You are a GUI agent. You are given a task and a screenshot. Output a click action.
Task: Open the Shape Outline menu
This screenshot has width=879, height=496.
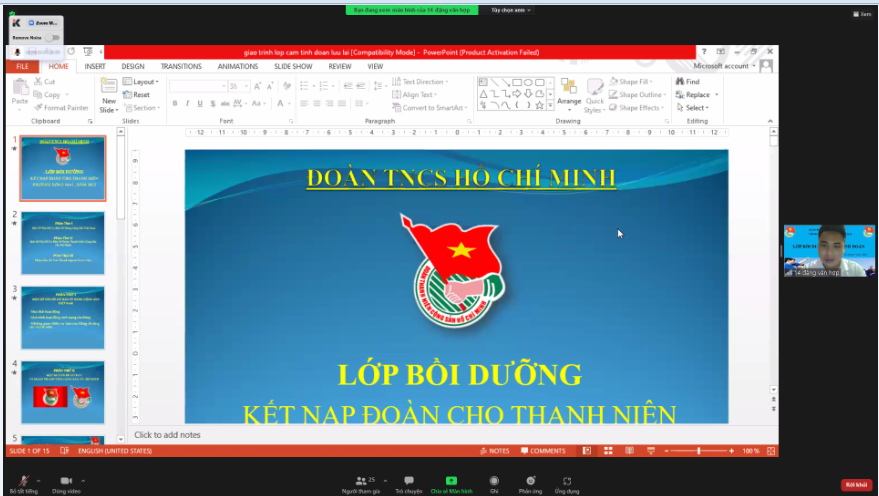[638, 95]
